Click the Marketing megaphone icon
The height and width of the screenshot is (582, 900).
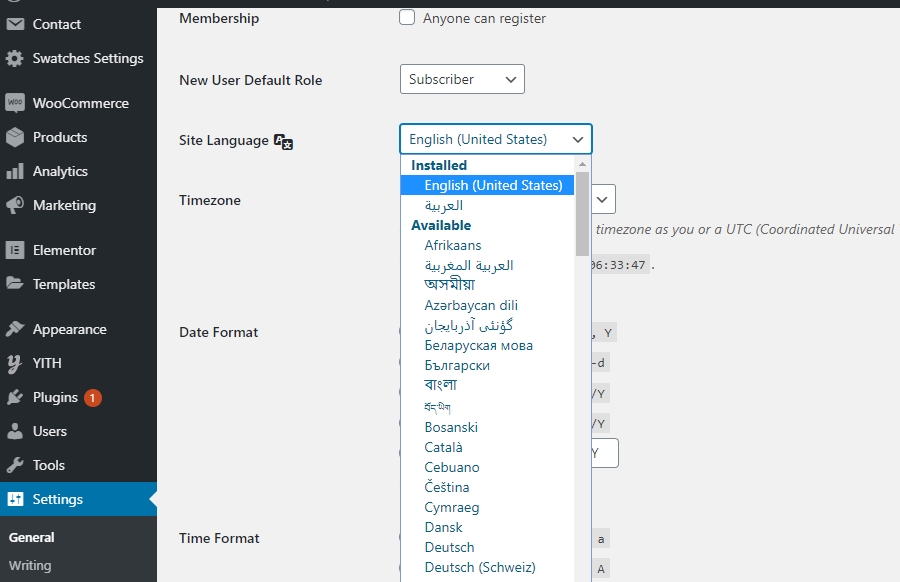15,205
